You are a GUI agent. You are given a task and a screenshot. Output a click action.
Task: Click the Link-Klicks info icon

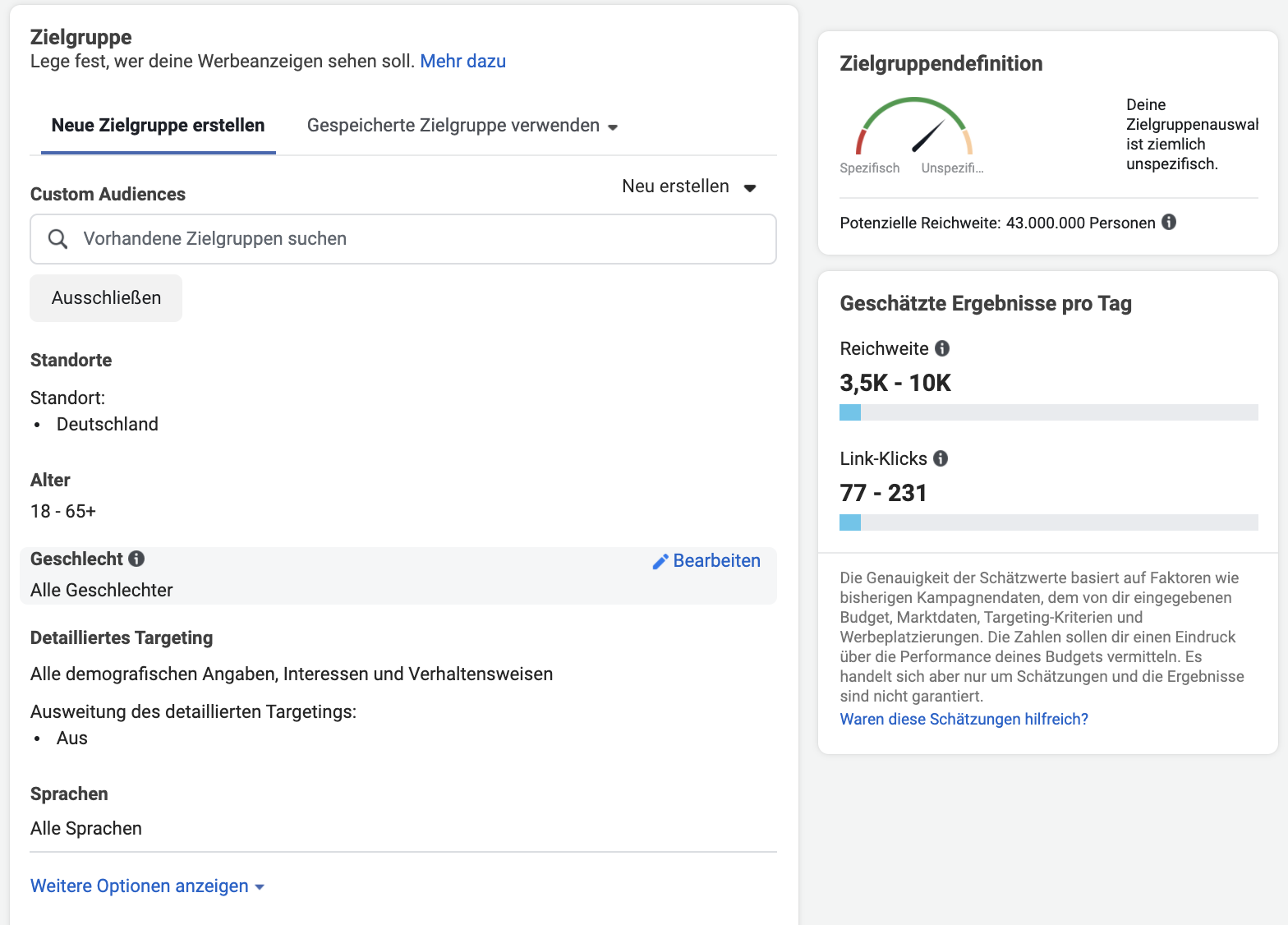point(941,458)
